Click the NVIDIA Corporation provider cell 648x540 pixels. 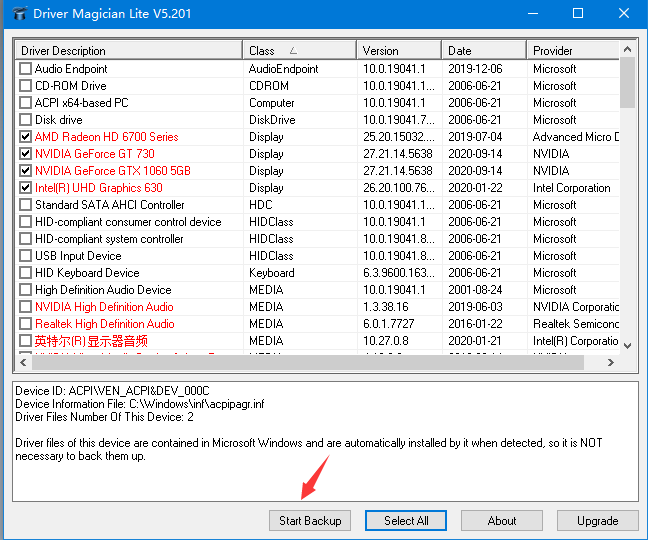[x=576, y=307]
